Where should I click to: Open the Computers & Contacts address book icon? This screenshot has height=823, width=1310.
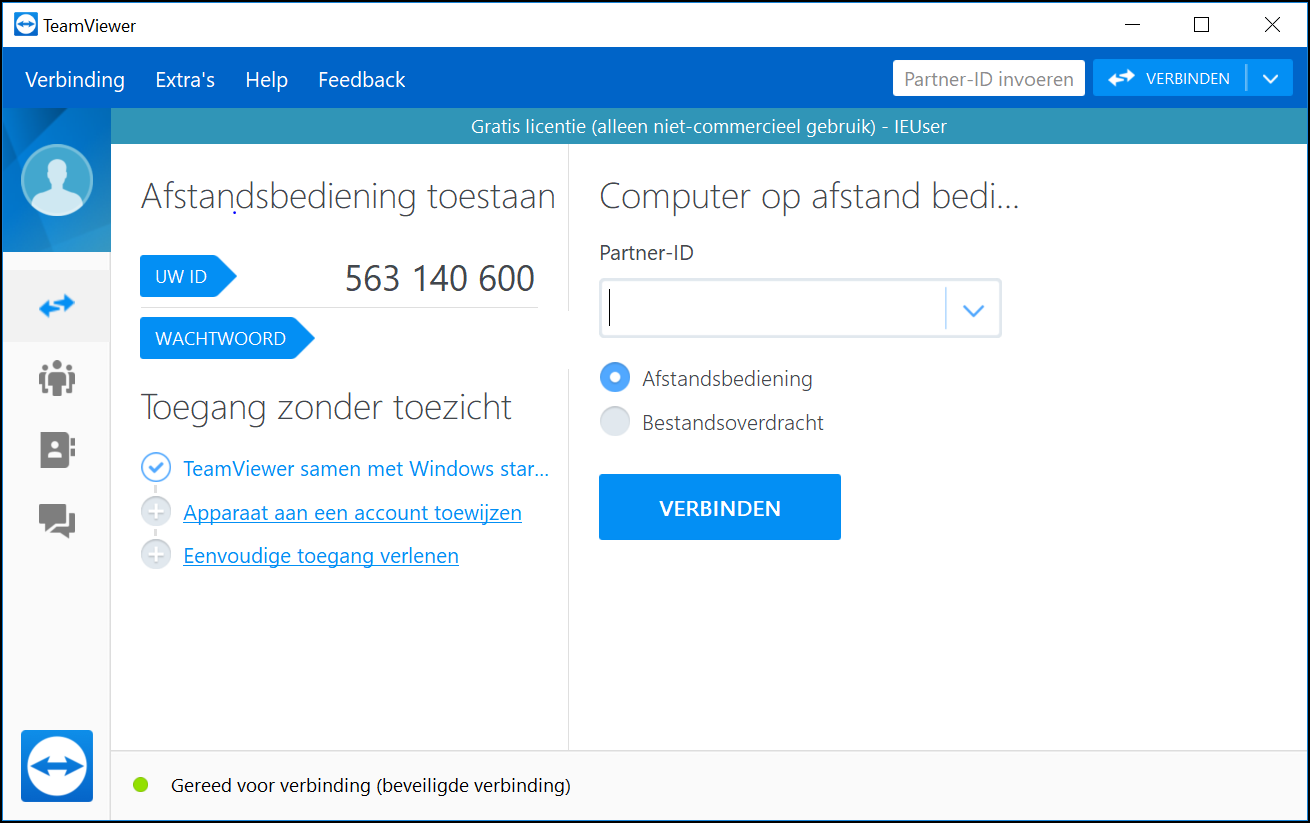coord(57,450)
